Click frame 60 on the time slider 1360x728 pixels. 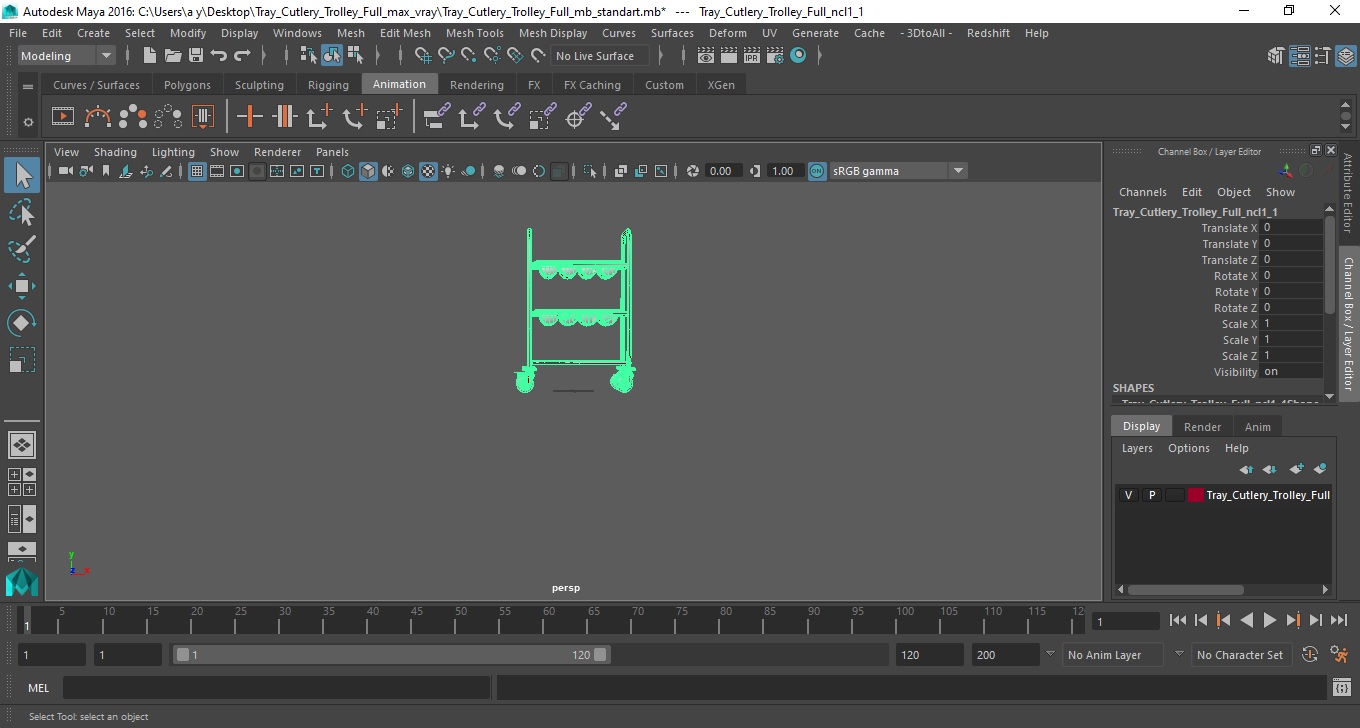549,620
